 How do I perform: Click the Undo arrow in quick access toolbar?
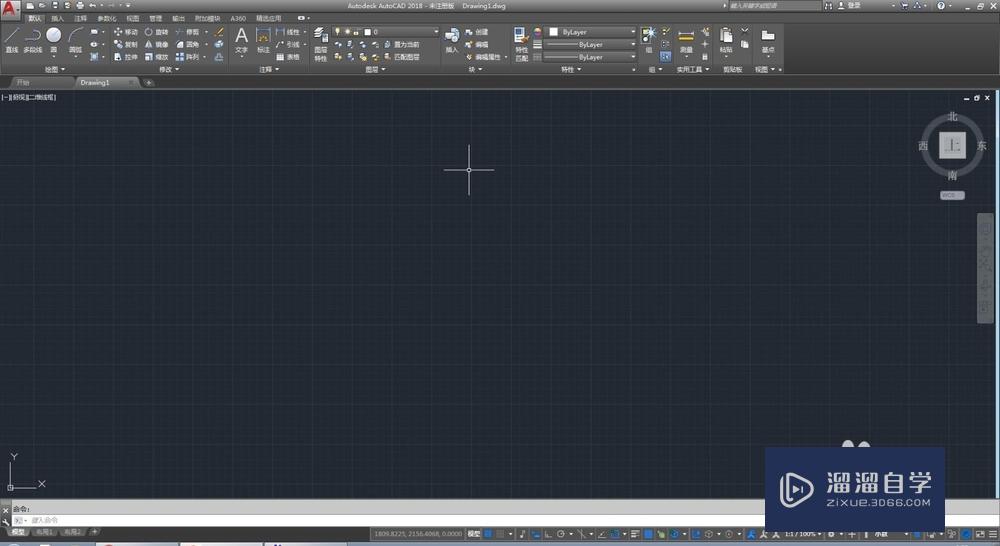pyautogui.click(x=92, y=5)
